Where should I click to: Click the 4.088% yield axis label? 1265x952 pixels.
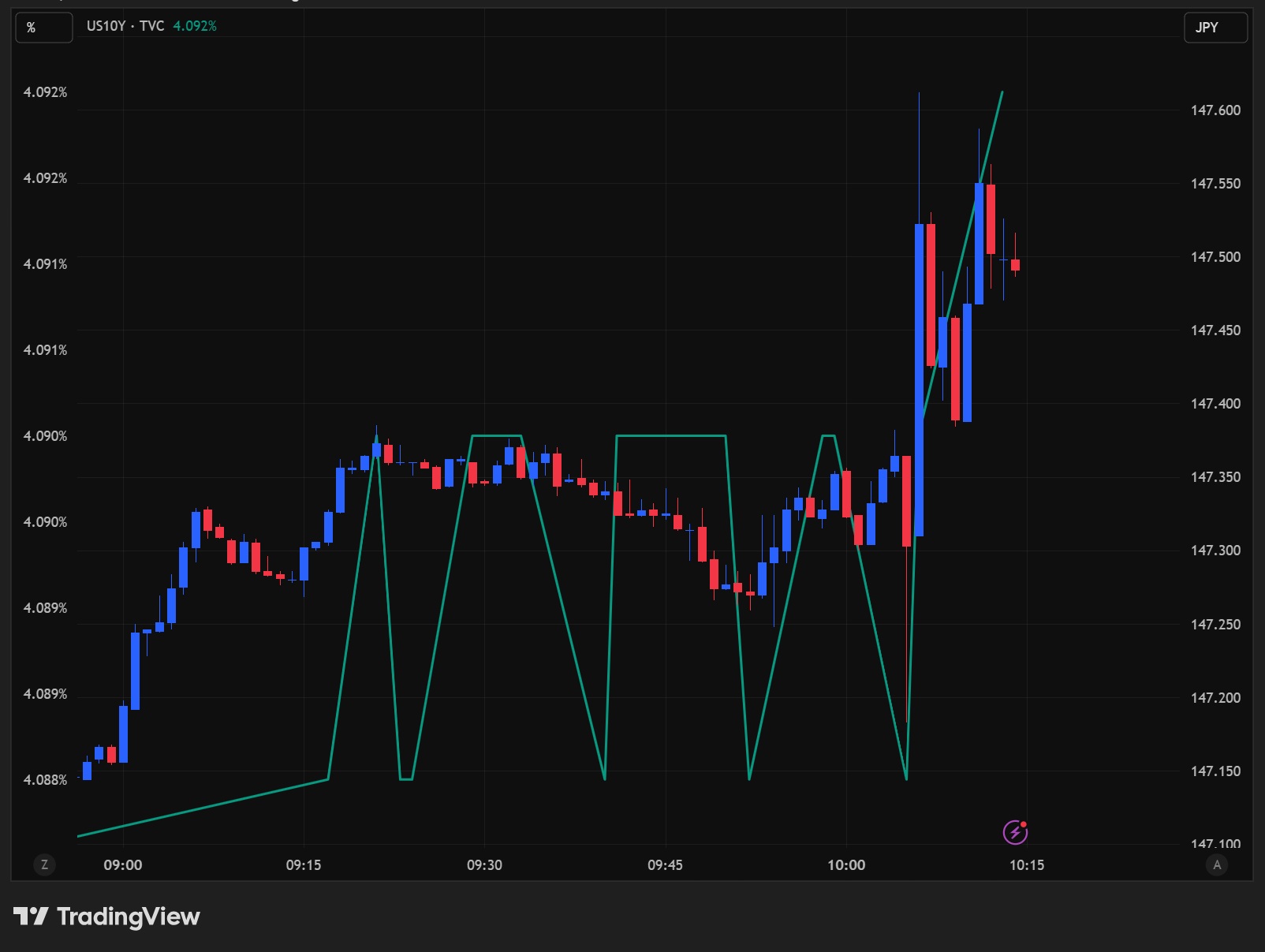coord(45,780)
